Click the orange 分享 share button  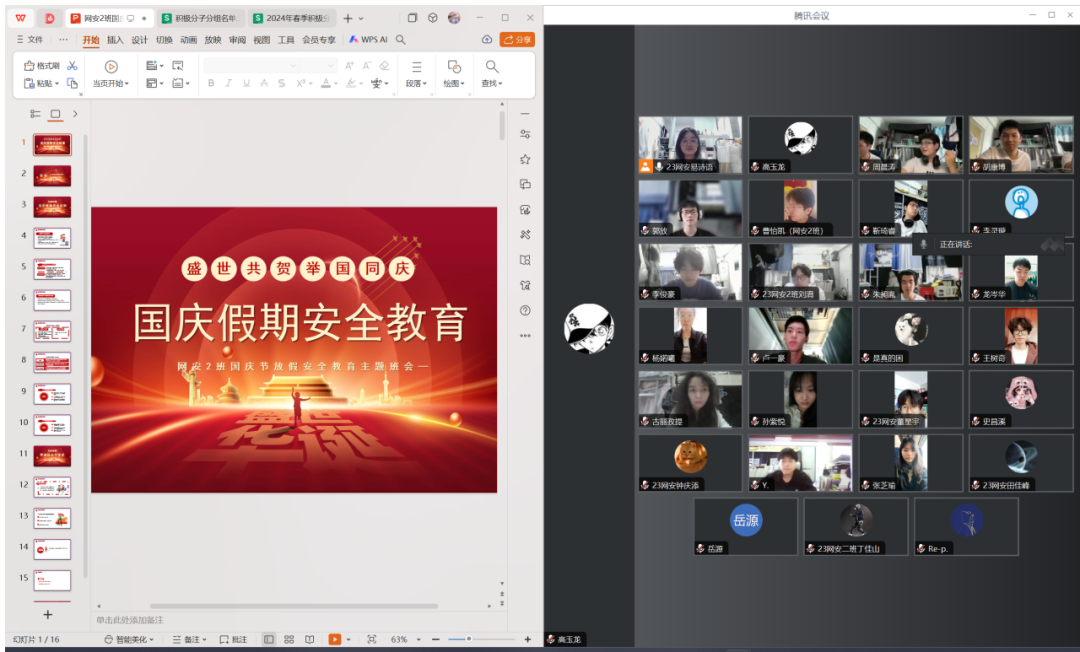click(x=517, y=40)
